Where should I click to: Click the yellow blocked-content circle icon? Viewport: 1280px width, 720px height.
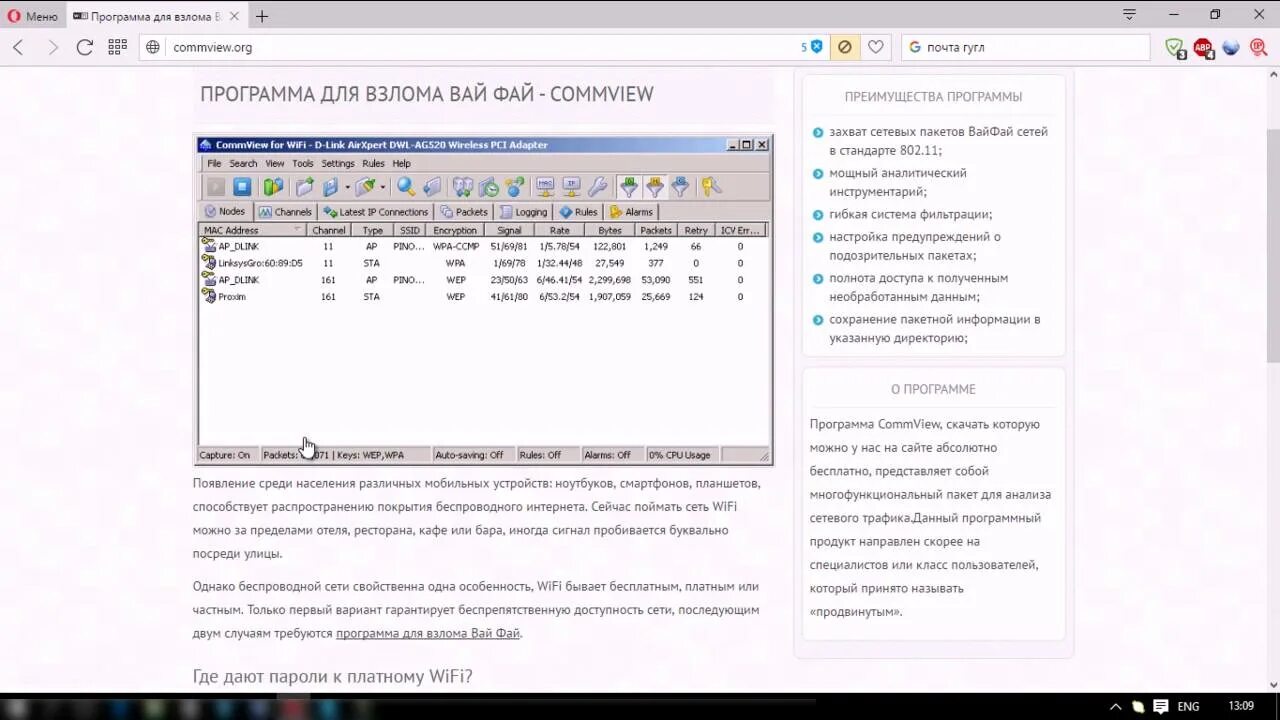[845, 47]
